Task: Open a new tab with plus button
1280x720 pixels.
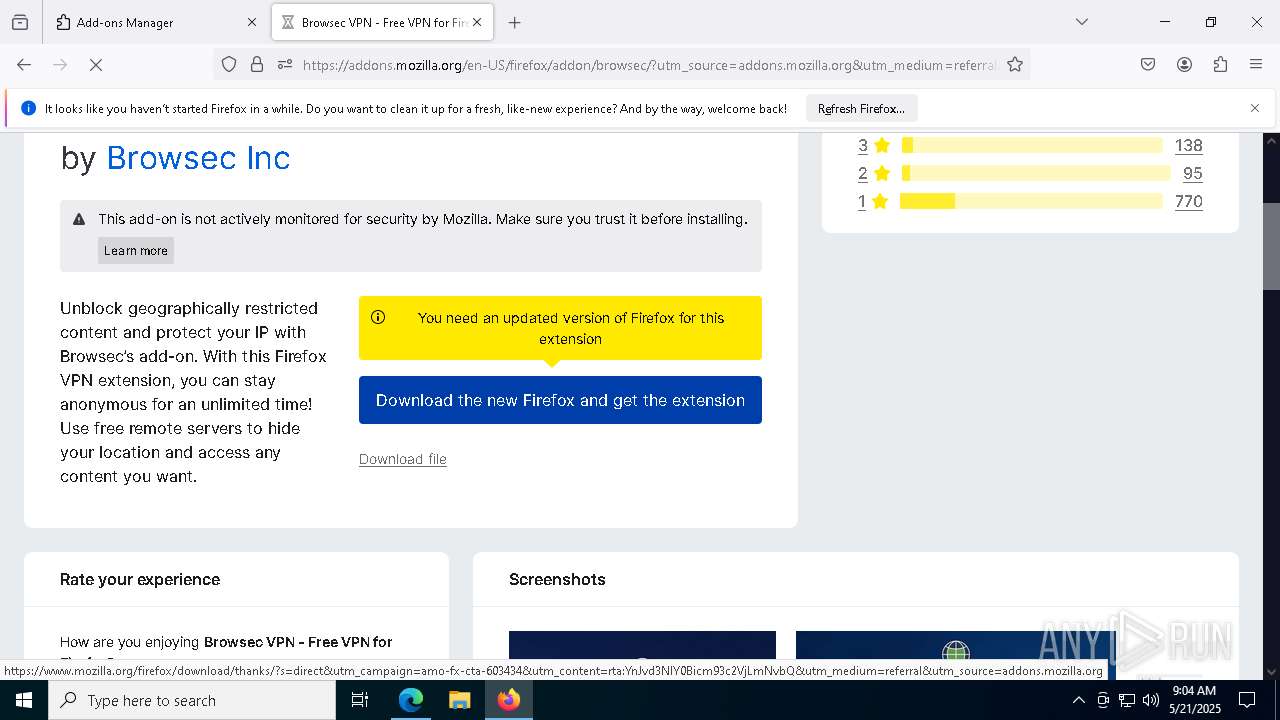Action: tap(514, 22)
